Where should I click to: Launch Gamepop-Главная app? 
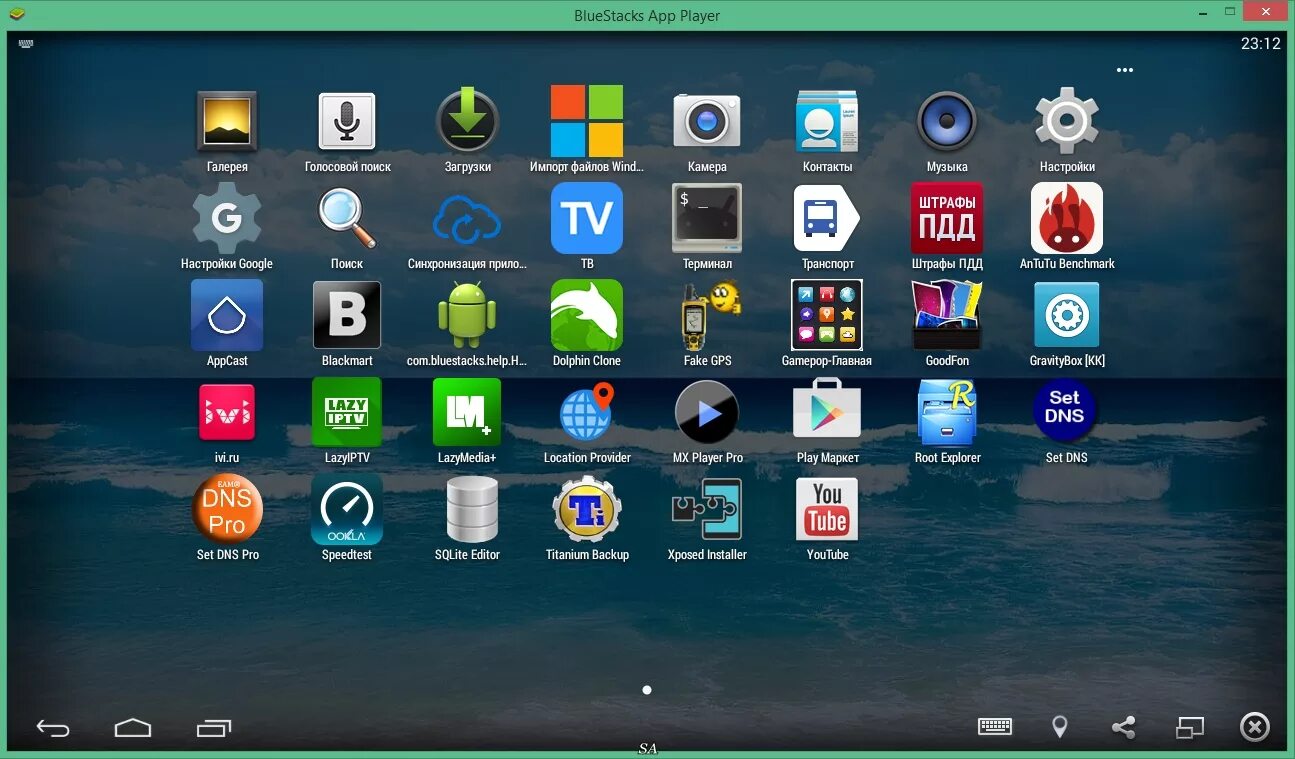click(x=827, y=315)
